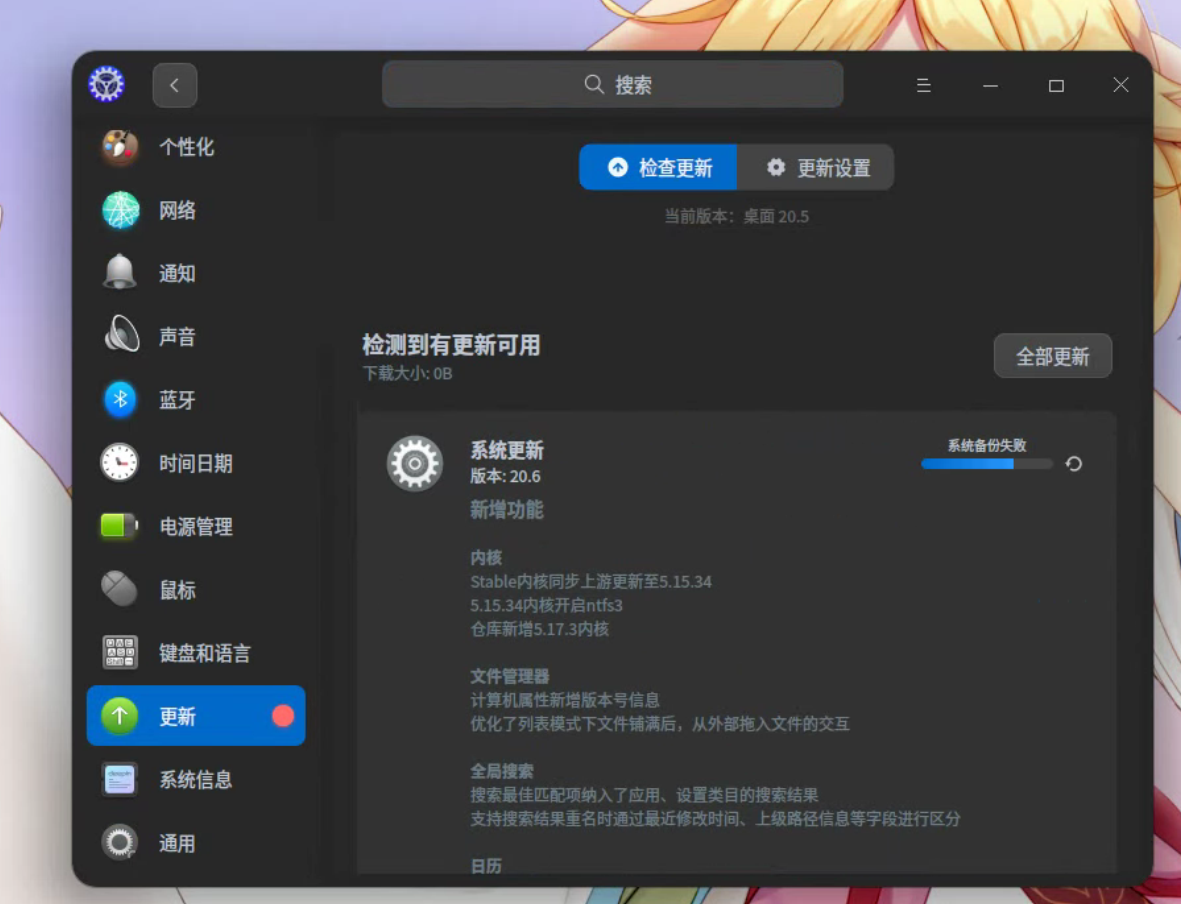The image size is (1181, 904).
Task: Click 仓库新增5.17.3内核 line
Action: click(x=539, y=629)
